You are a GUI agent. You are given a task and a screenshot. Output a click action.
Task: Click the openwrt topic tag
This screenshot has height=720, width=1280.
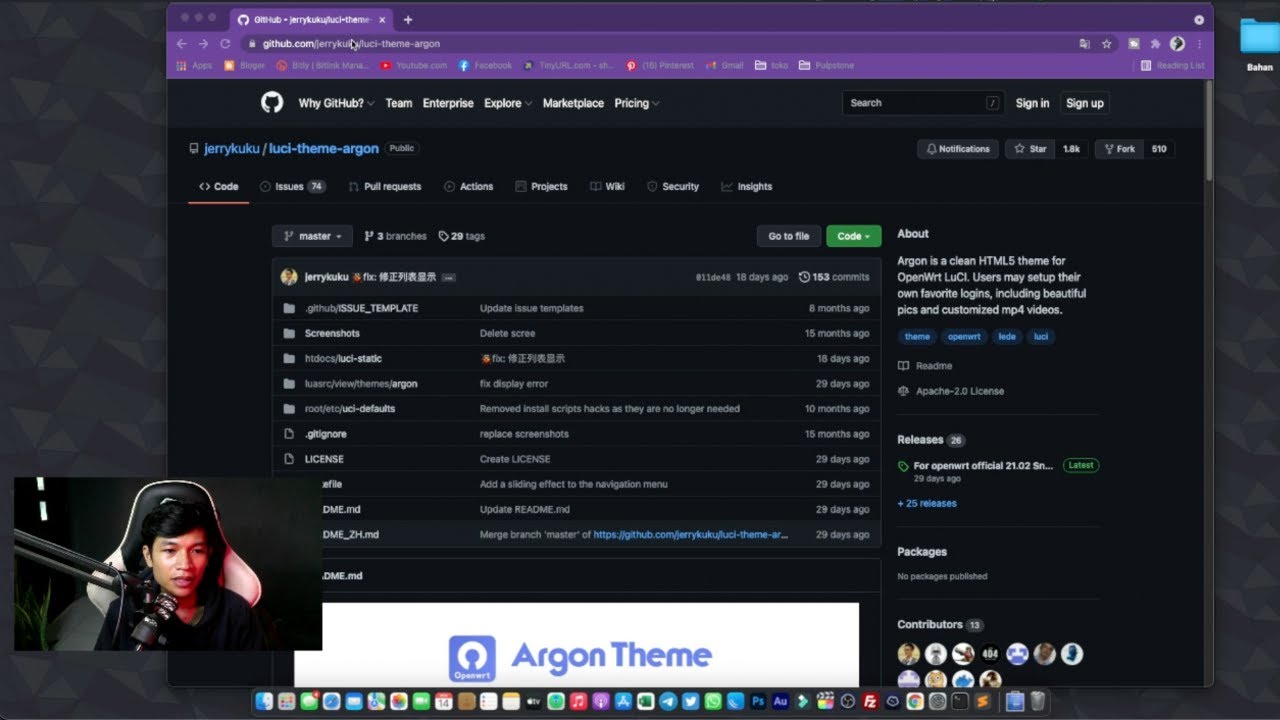tap(964, 336)
